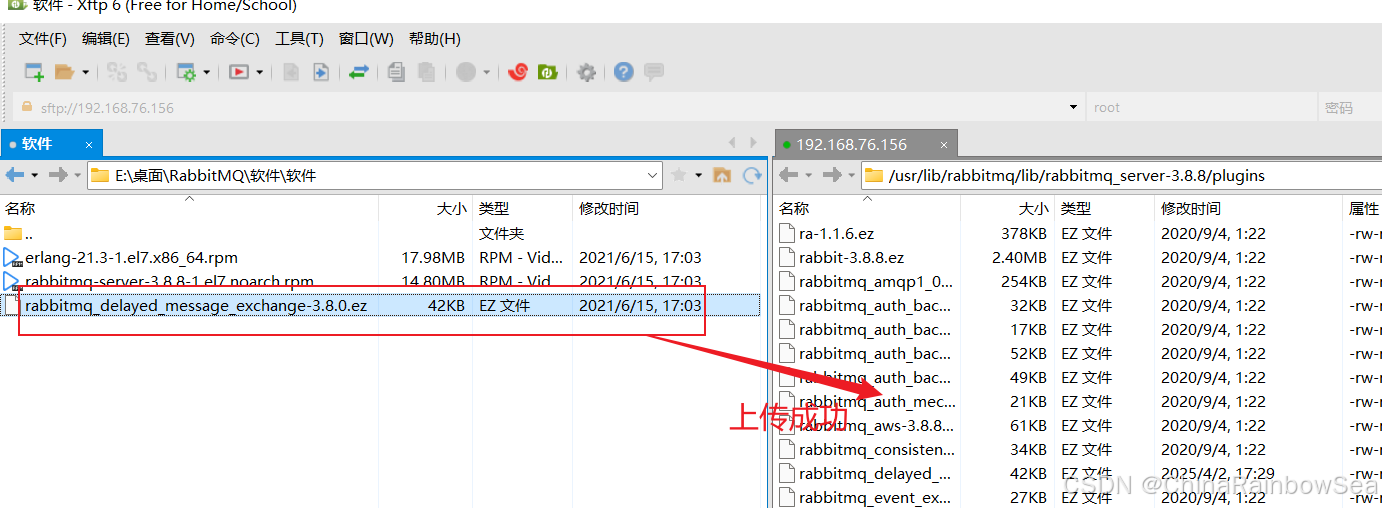Image resolution: width=1382 pixels, height=508 pixels.
Task: Open the 工具(T) menu
Action: pyautogui.click(x=299, y=39)
